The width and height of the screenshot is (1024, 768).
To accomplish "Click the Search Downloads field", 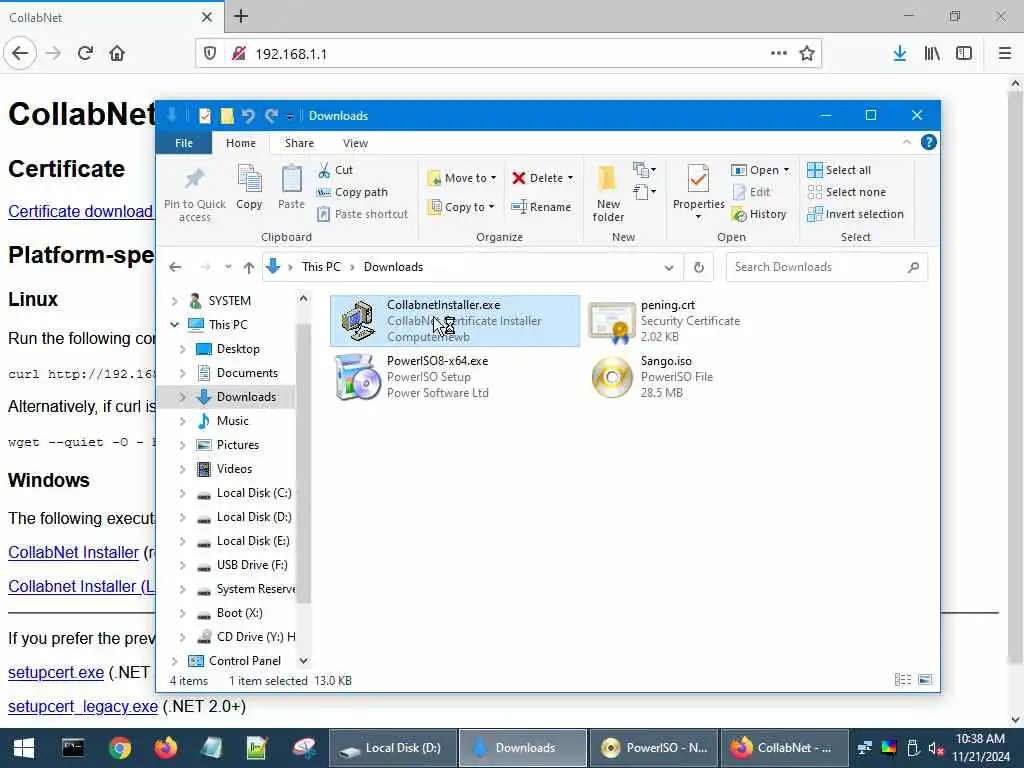I will click(826, 267).
